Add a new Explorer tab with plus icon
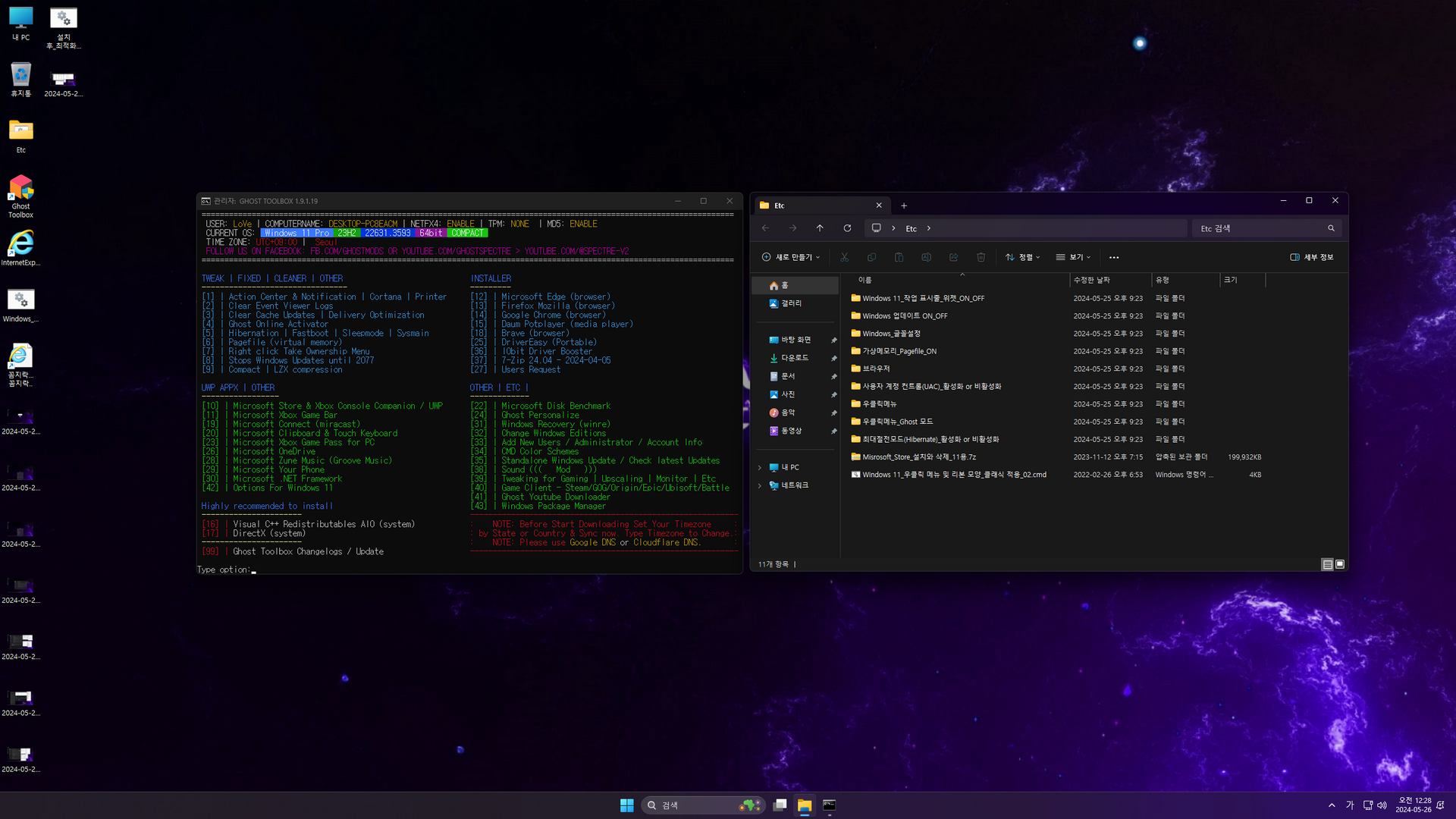Viewport: 1456px width, 819px height. (904, 206)
